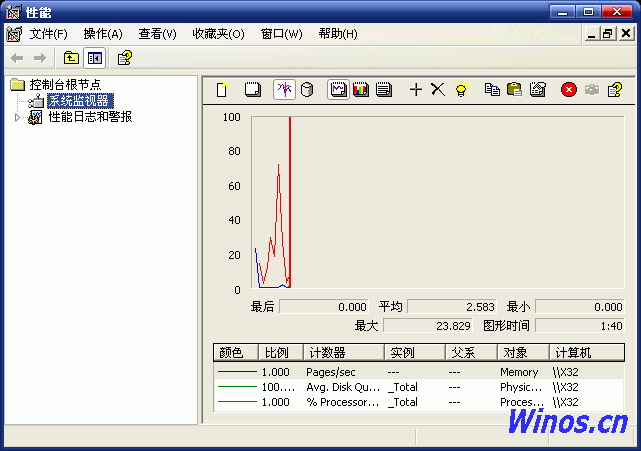This screenshot has height=451, width=641.
Task: Select 性能日志和警报 tree item
Action: tap(90, 117)
